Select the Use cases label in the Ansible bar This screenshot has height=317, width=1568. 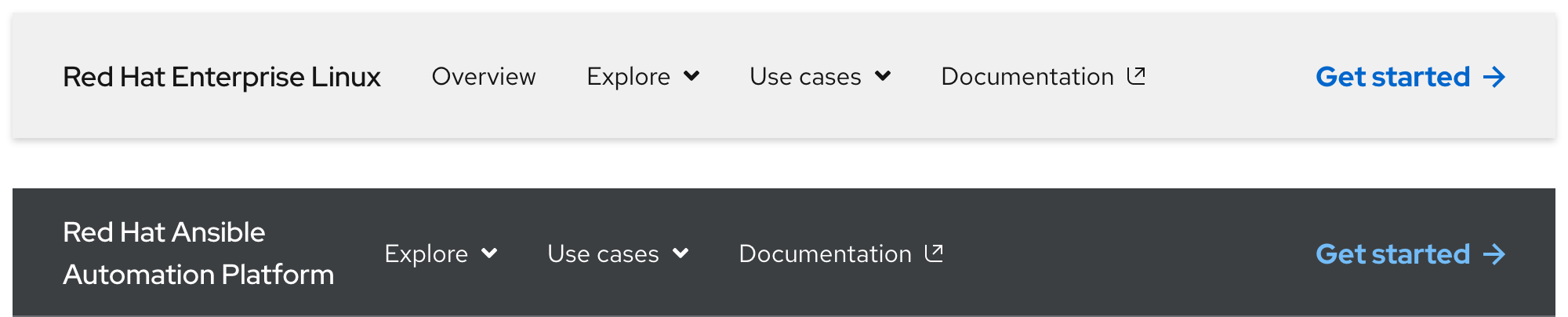(x=603, y=254)
